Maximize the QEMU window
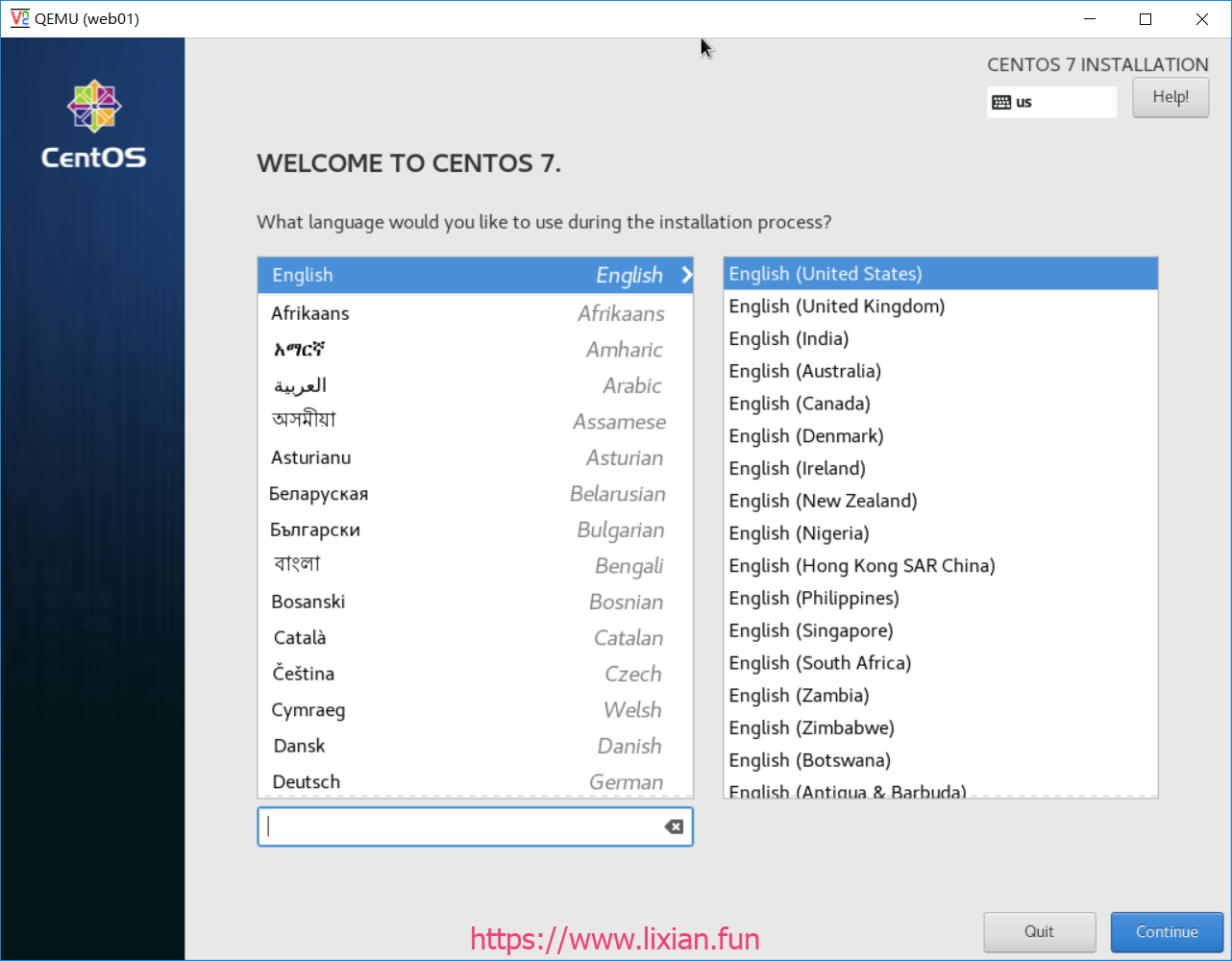Screen dimensions: 1232x961 pos(1146,18)
